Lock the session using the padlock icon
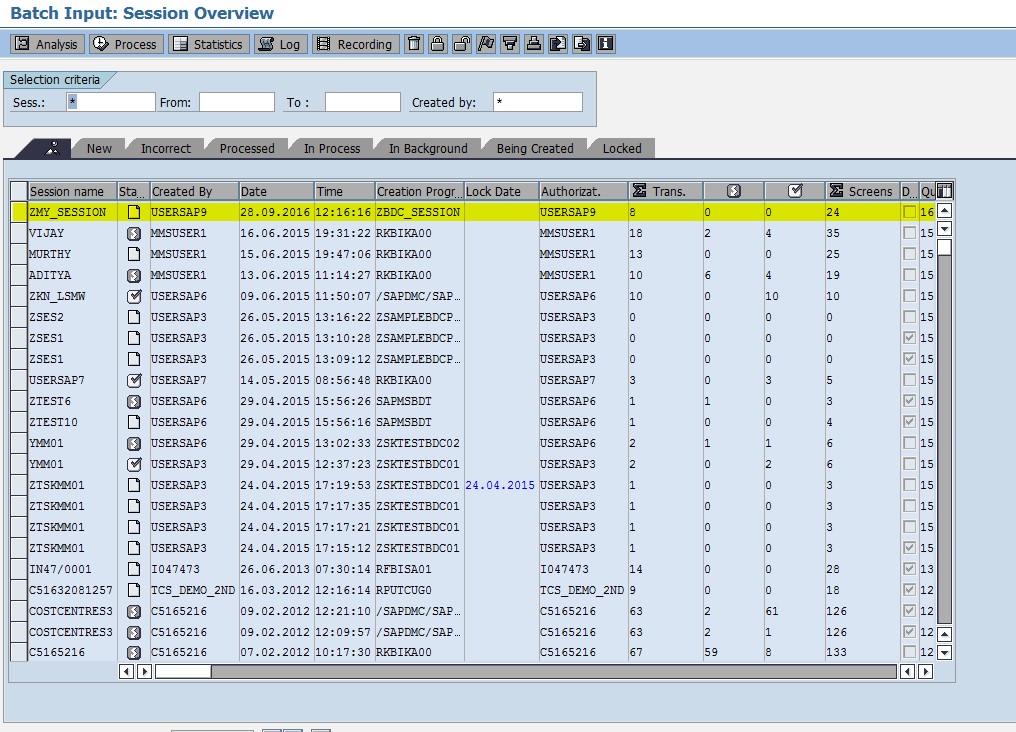Viewport: 1016px width, 732px height. click(x=437, y=43)
